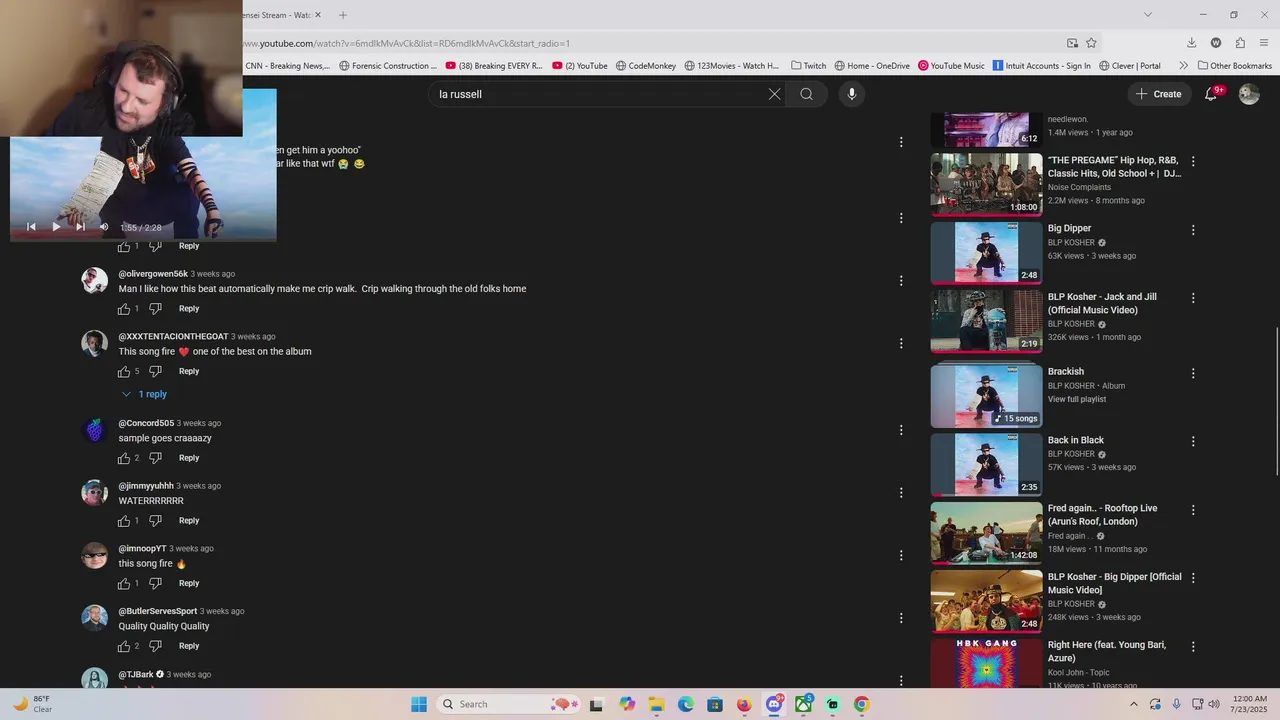Open the Other Bookmarks folder
This screenshot has height=720, width=1280.
(x=1235, y=66)
